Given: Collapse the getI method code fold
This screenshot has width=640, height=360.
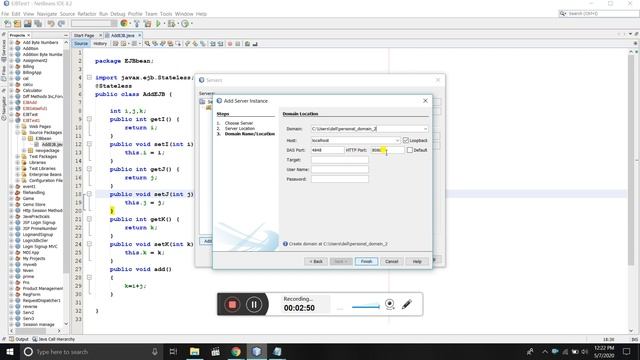Looking at the screenshot, I should [x=89, y=119].
